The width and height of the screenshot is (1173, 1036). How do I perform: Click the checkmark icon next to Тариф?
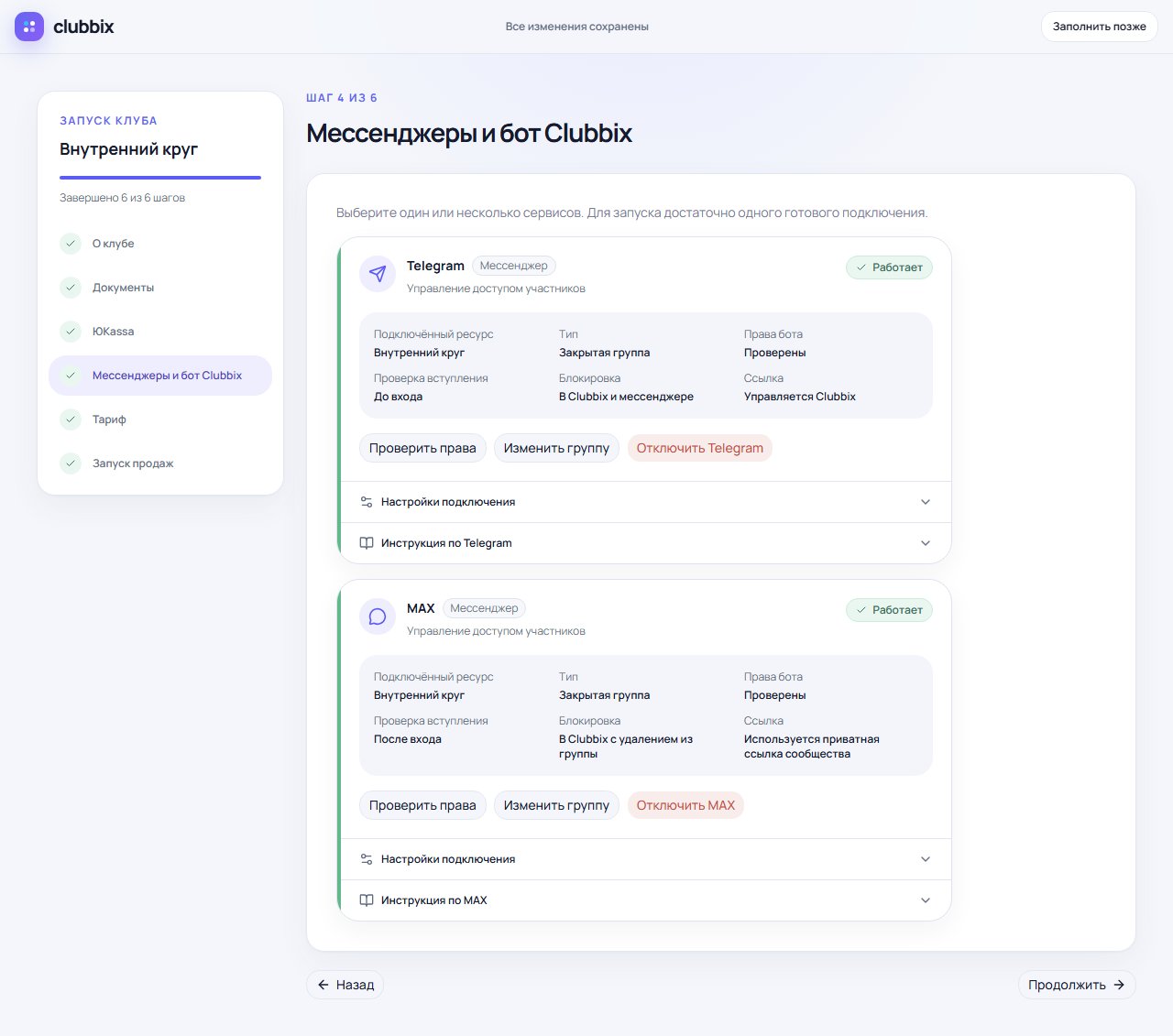[x=71, y=420]
